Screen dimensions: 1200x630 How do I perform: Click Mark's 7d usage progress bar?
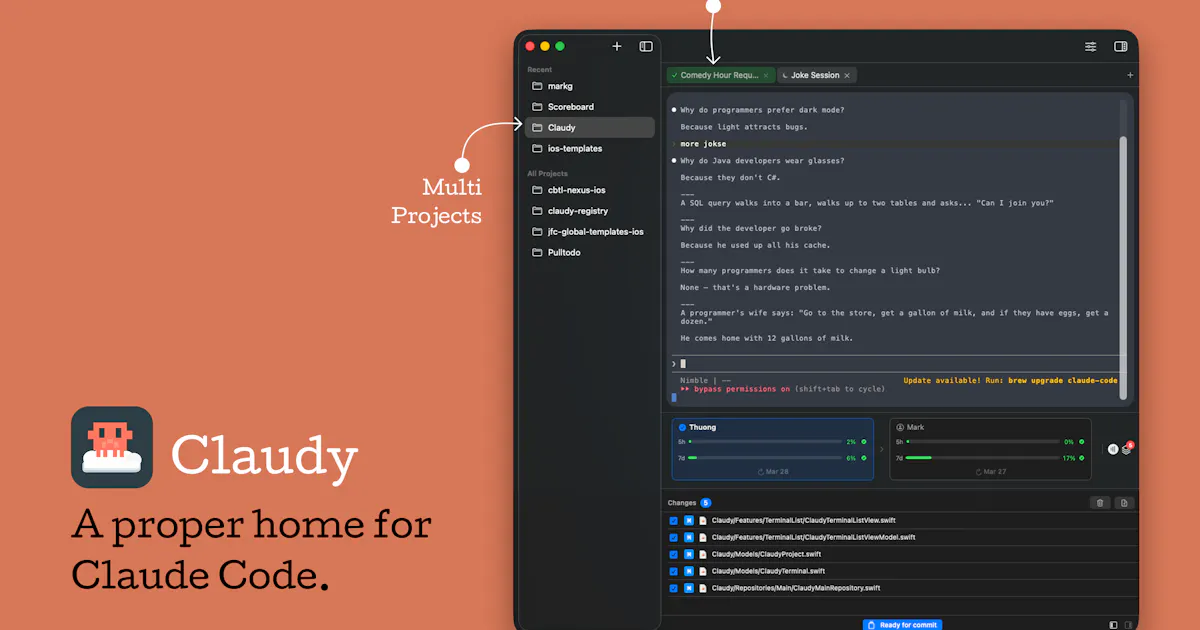[x=983, y=458]
